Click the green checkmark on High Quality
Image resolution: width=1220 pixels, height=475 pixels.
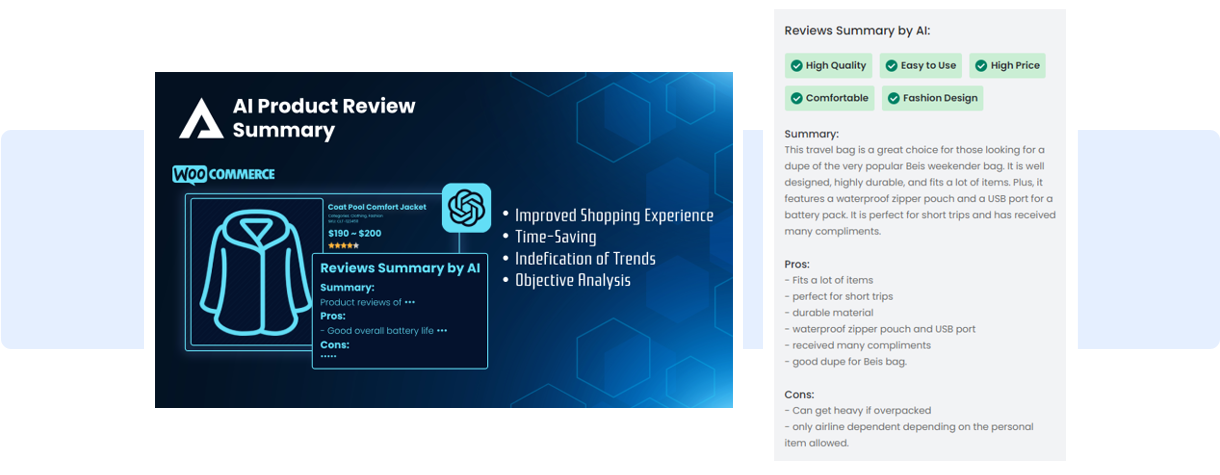click(x=797, y=66)
